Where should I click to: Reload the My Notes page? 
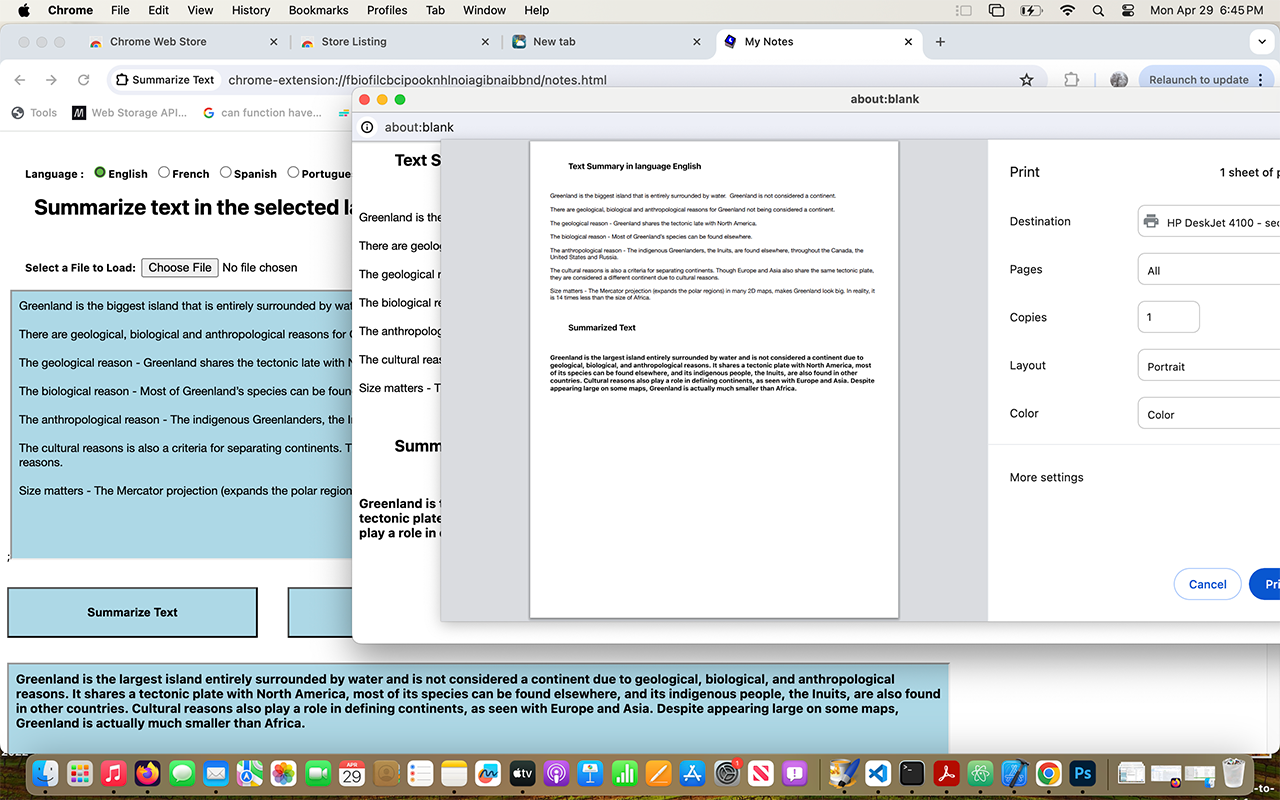coord(83,80)
